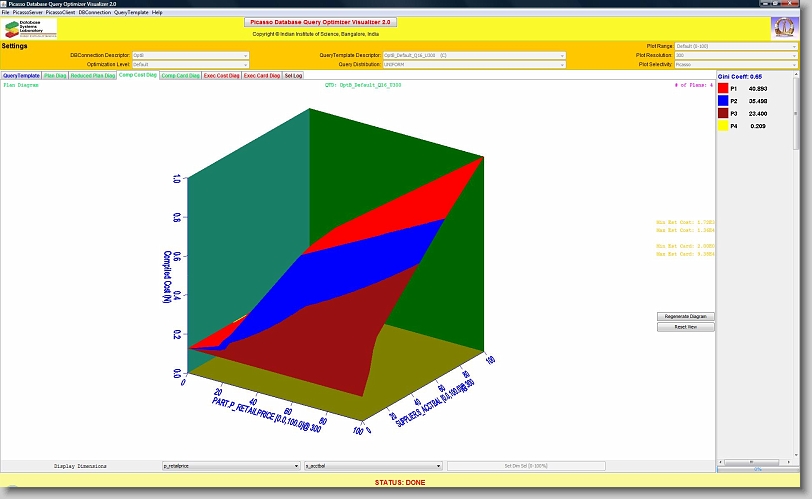Open the Sel Log tab
The width and height of the screenshot is (812, 499).
click(x=294, y=75)
